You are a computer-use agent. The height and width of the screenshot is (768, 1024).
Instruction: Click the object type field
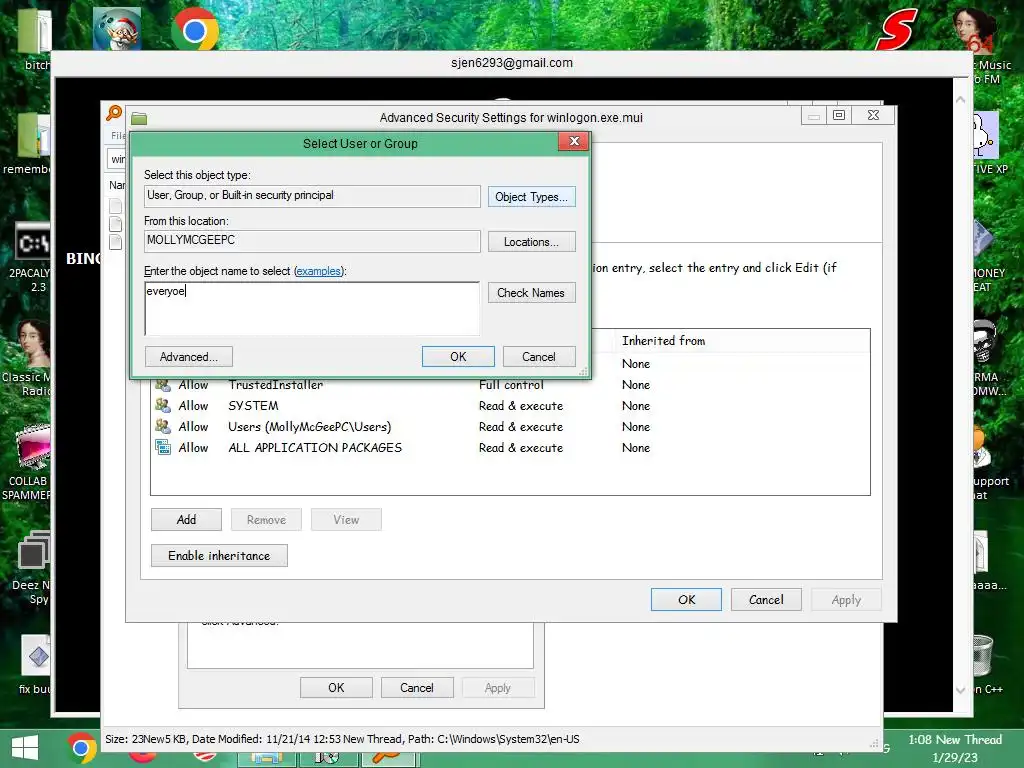click(x=312, y=196)
